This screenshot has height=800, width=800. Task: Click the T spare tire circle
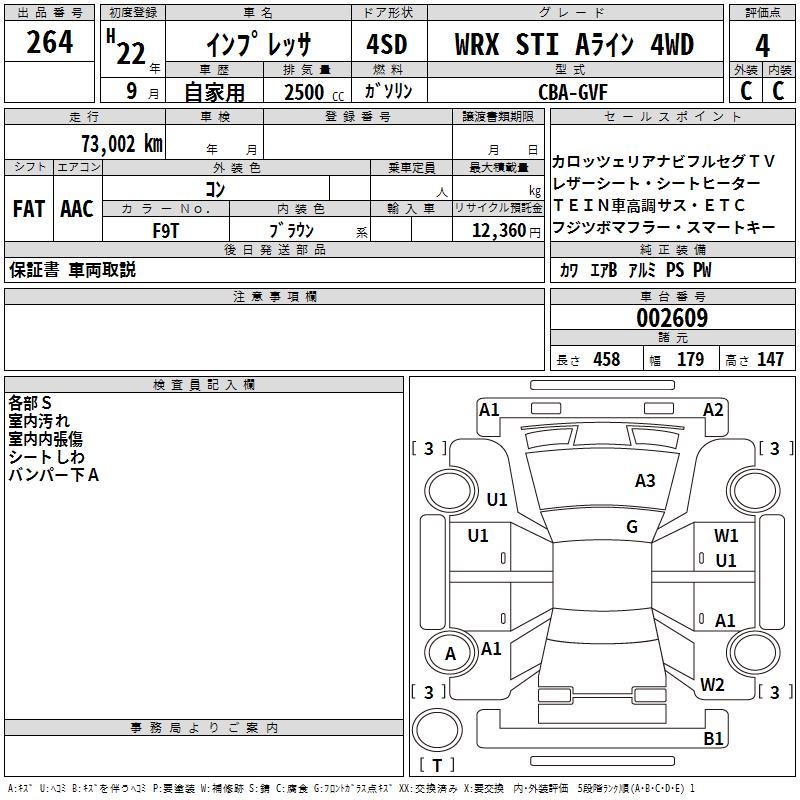437,730
